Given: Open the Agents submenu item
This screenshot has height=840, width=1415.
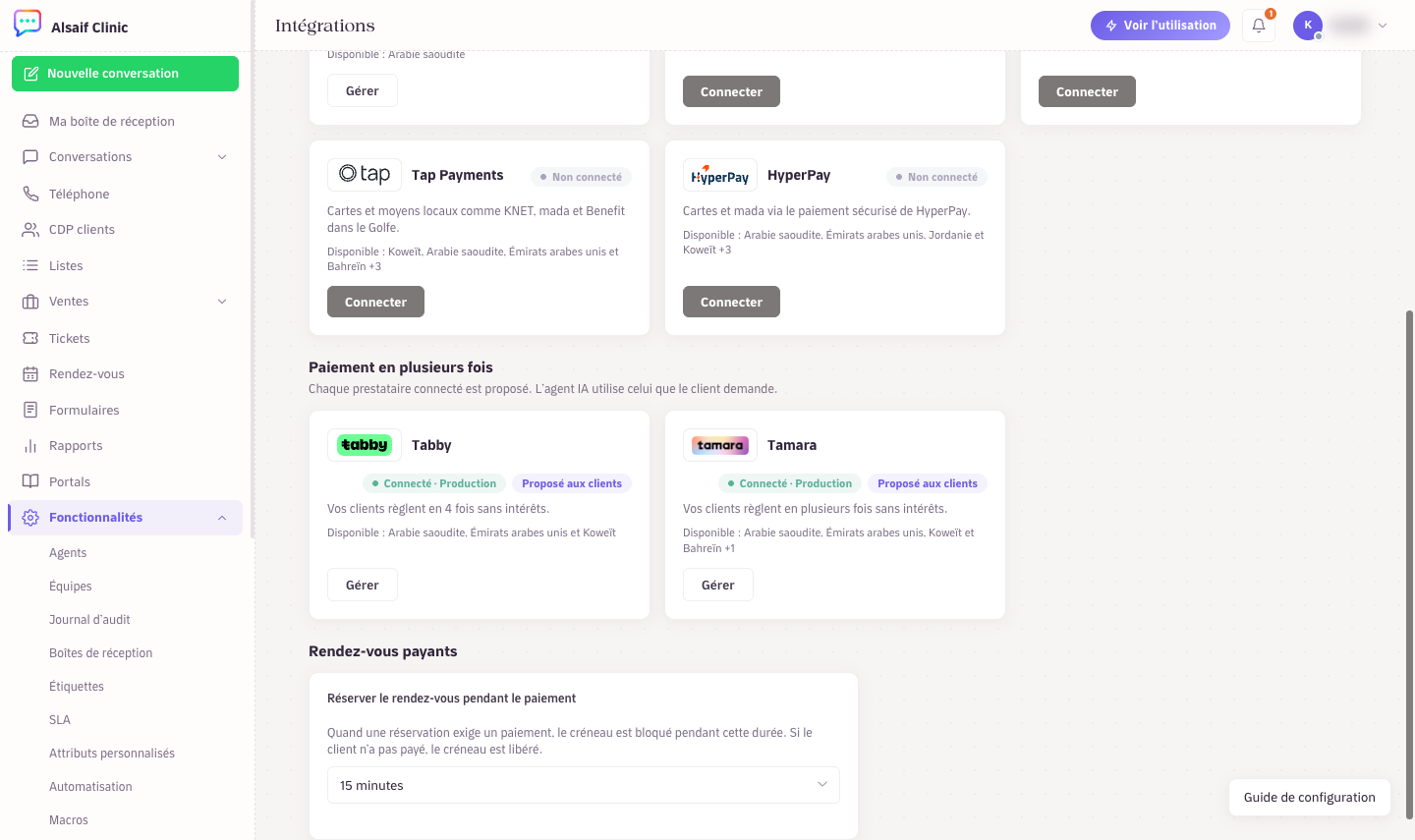Looking at the screenshot, I should (x=68, y=553).
